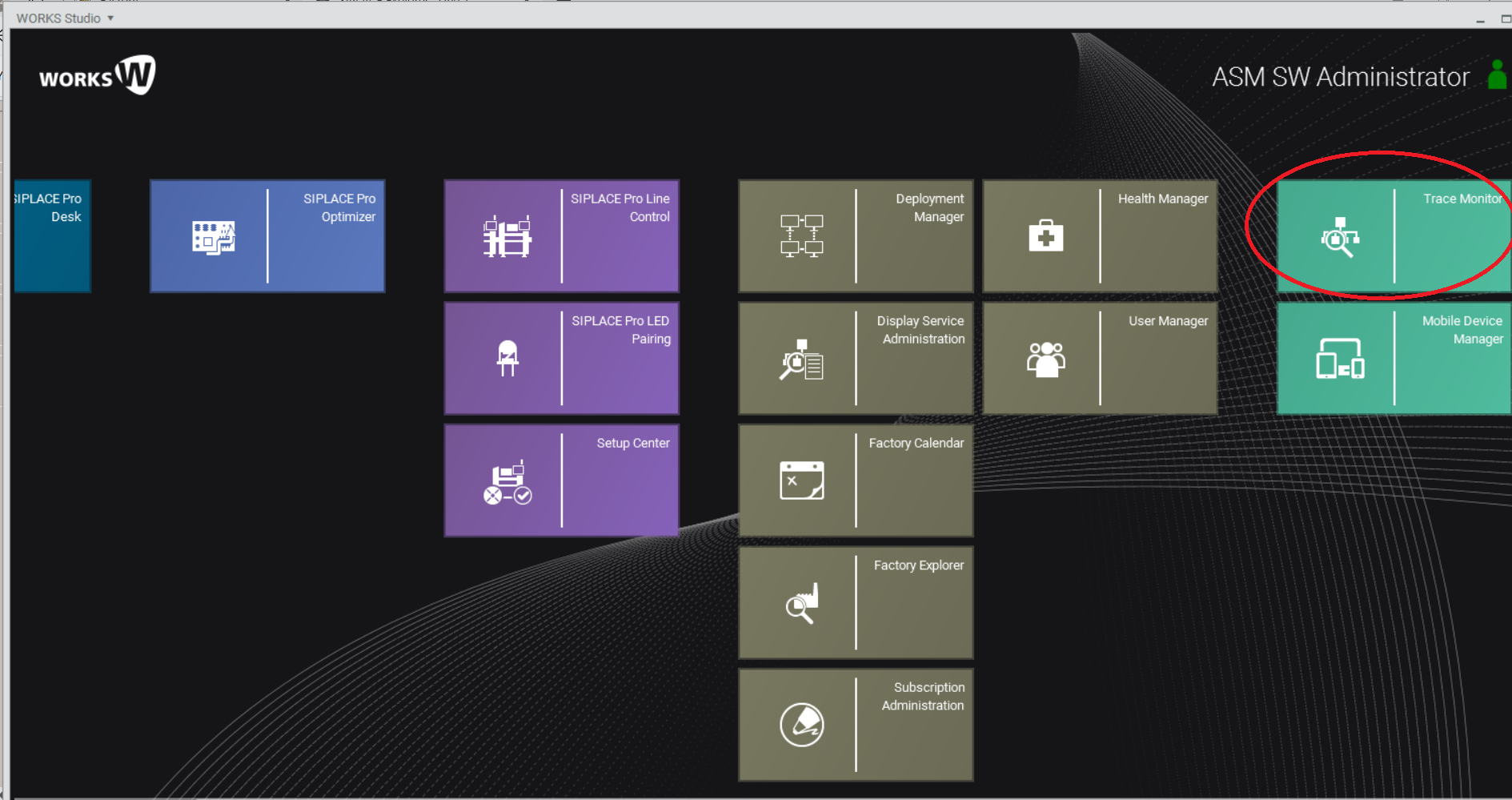Click the Factory Calendar label
Screen dimensions: 1512x800
(916, 443)
